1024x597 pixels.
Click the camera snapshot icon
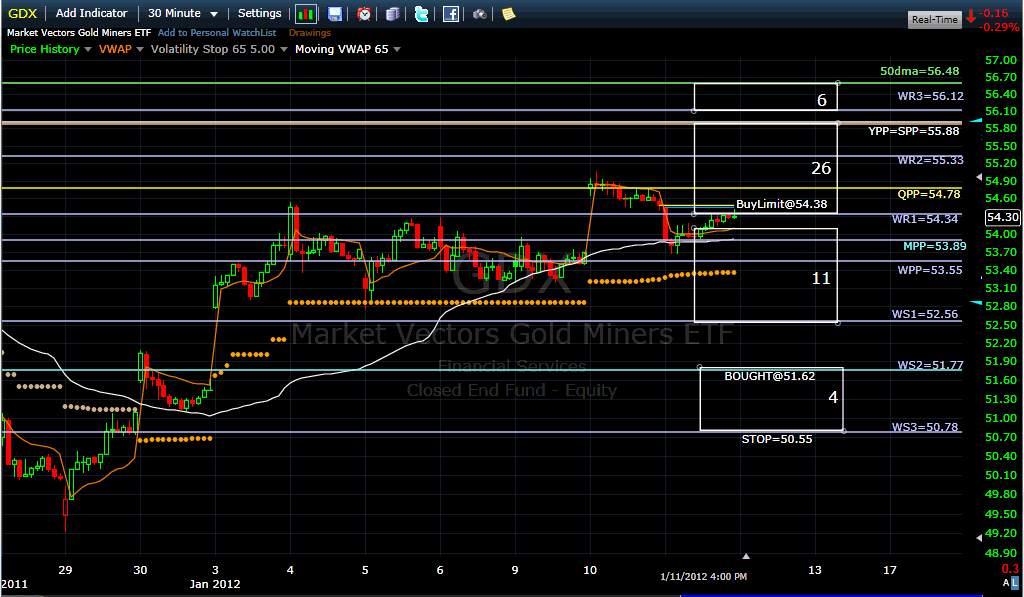pyautogui.click(x=480, y=14)
